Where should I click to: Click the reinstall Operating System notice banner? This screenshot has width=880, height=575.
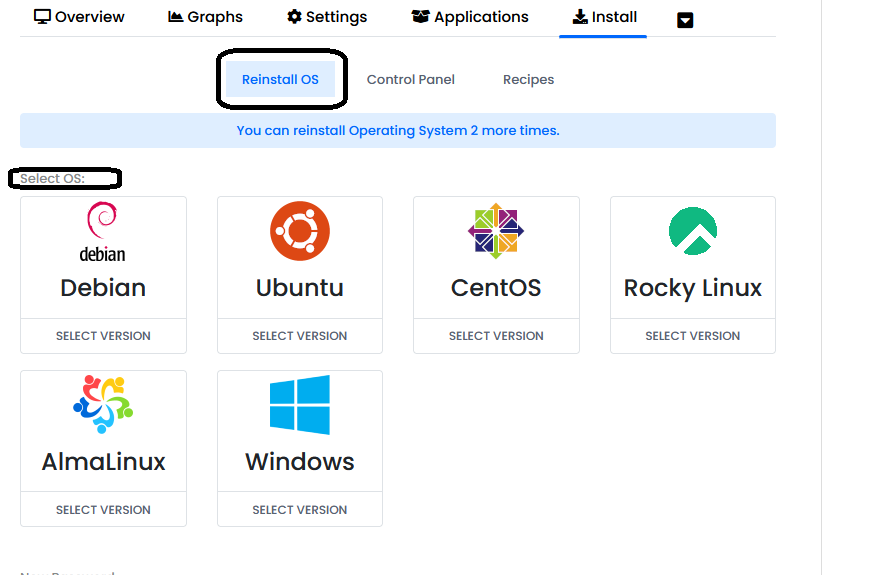click(x=398, y=131)
